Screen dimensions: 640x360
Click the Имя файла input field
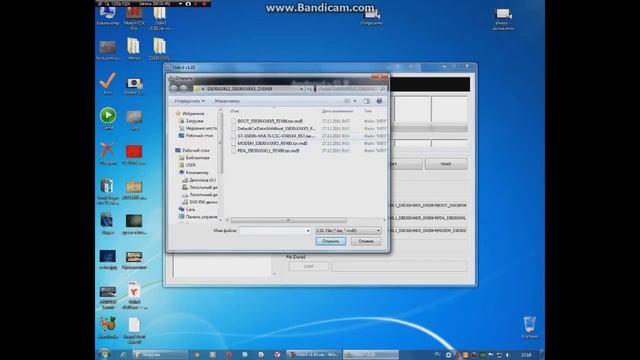click(x=272, y=231)
